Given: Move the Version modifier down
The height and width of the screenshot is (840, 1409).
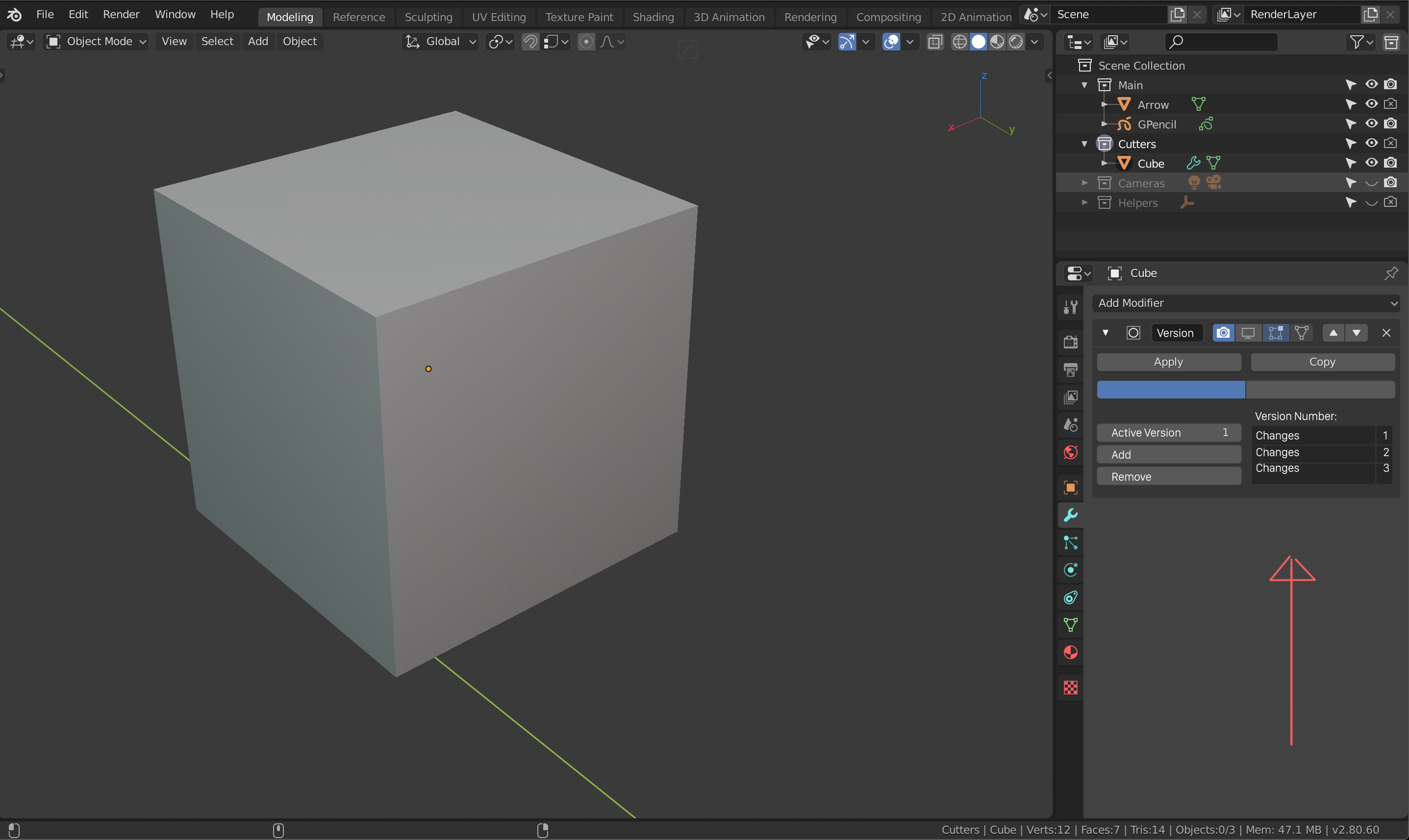Looking at the screenshot, I should coord(1357,333).
